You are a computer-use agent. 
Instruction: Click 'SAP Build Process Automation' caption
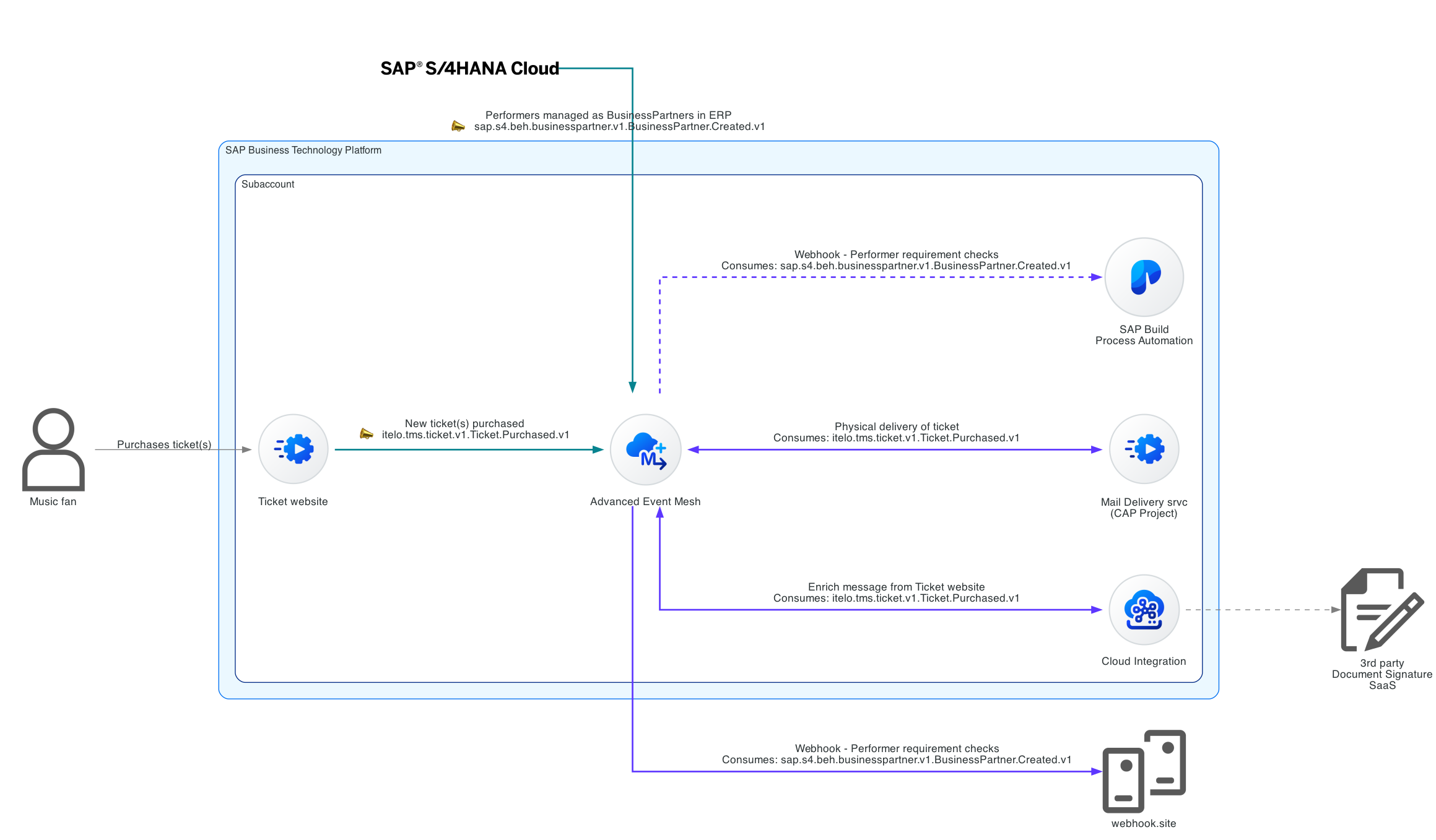[1144, 335]
